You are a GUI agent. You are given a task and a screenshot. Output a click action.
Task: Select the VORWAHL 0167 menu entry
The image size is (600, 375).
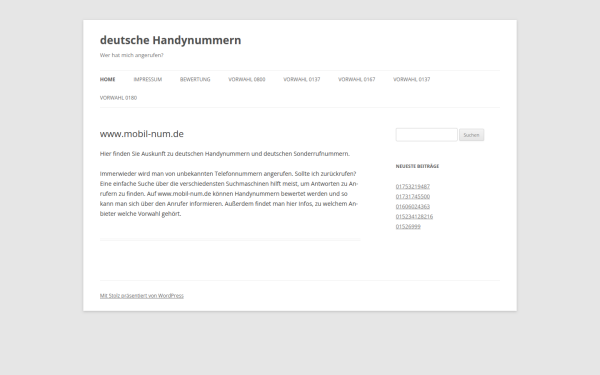click(x=357, y=79)
